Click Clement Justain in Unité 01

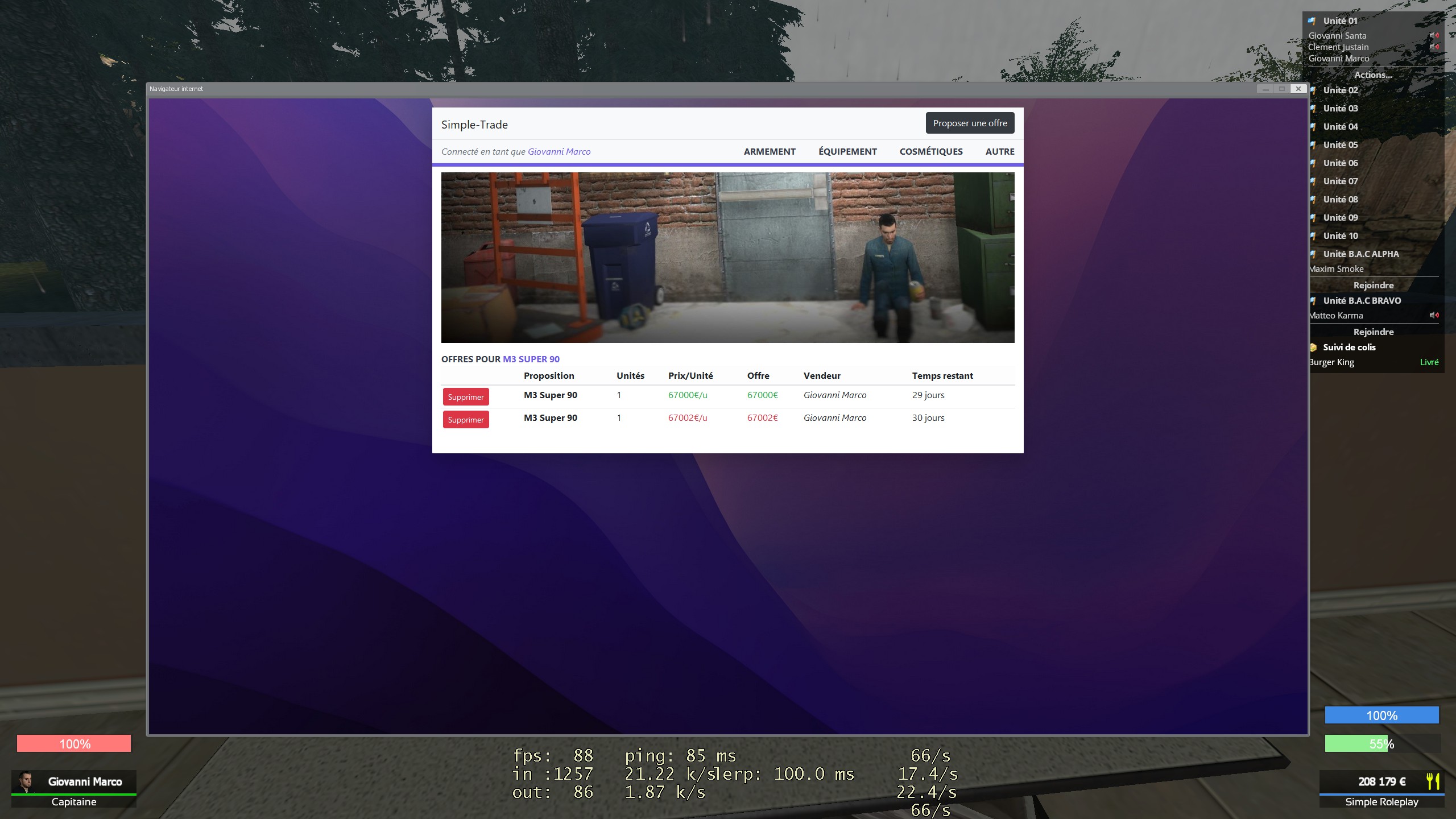1338,47
